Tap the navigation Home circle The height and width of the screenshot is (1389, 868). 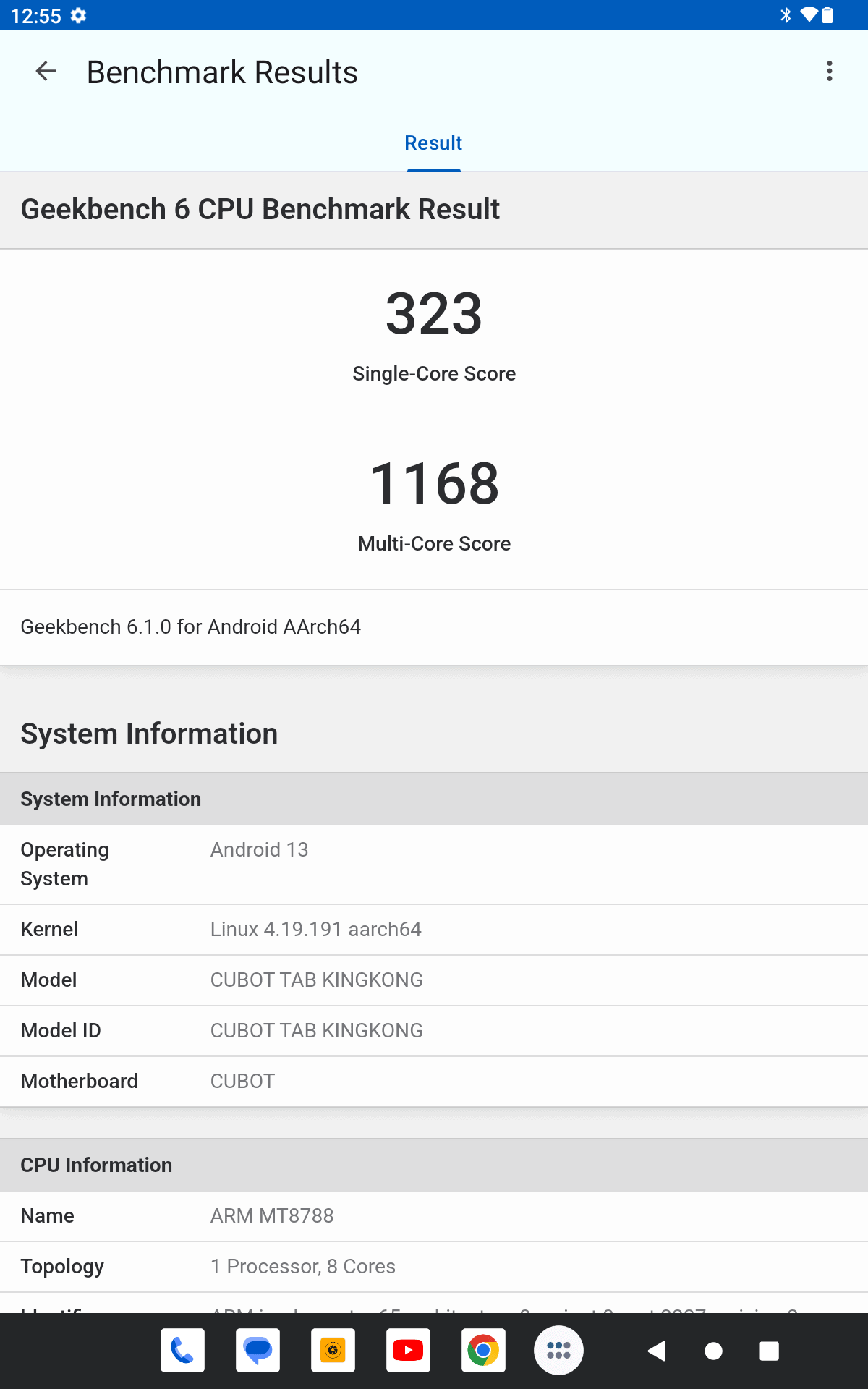pos(713,1351)
